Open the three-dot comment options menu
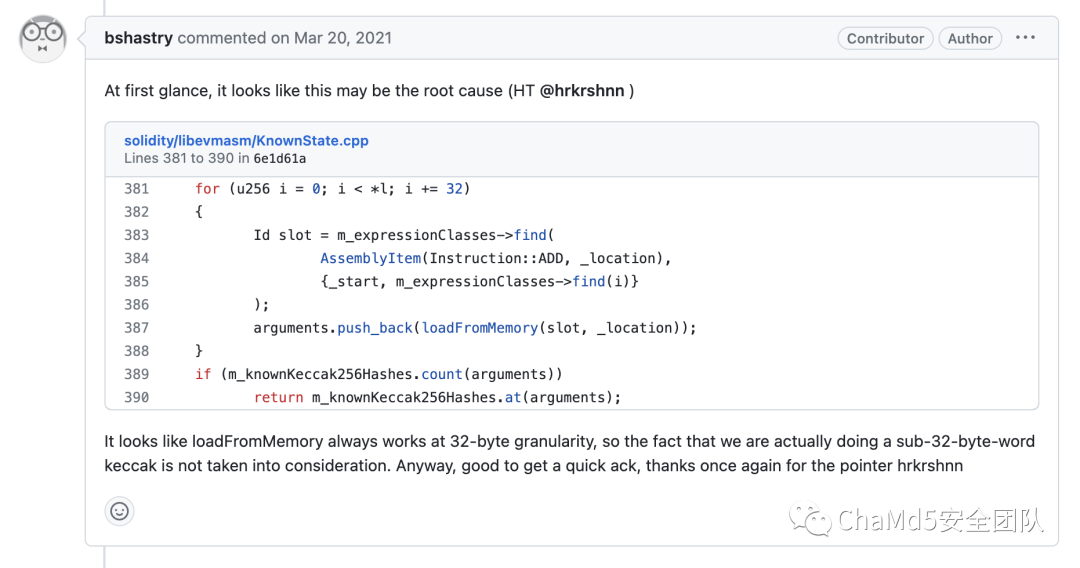1080x568 pixels. click(1025, 38)
